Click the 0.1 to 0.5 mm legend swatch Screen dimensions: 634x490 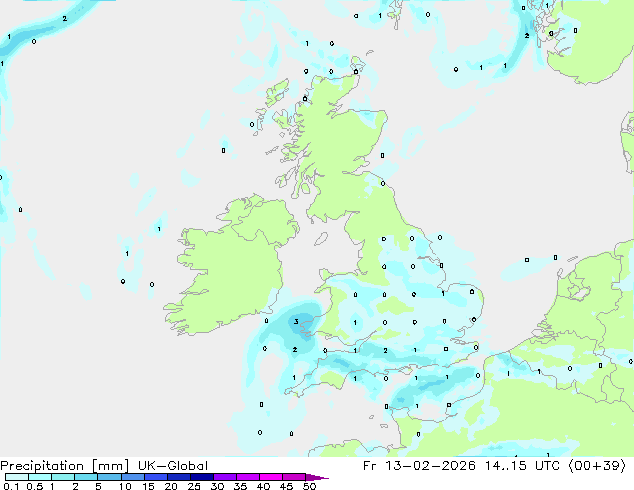(17, 477)
